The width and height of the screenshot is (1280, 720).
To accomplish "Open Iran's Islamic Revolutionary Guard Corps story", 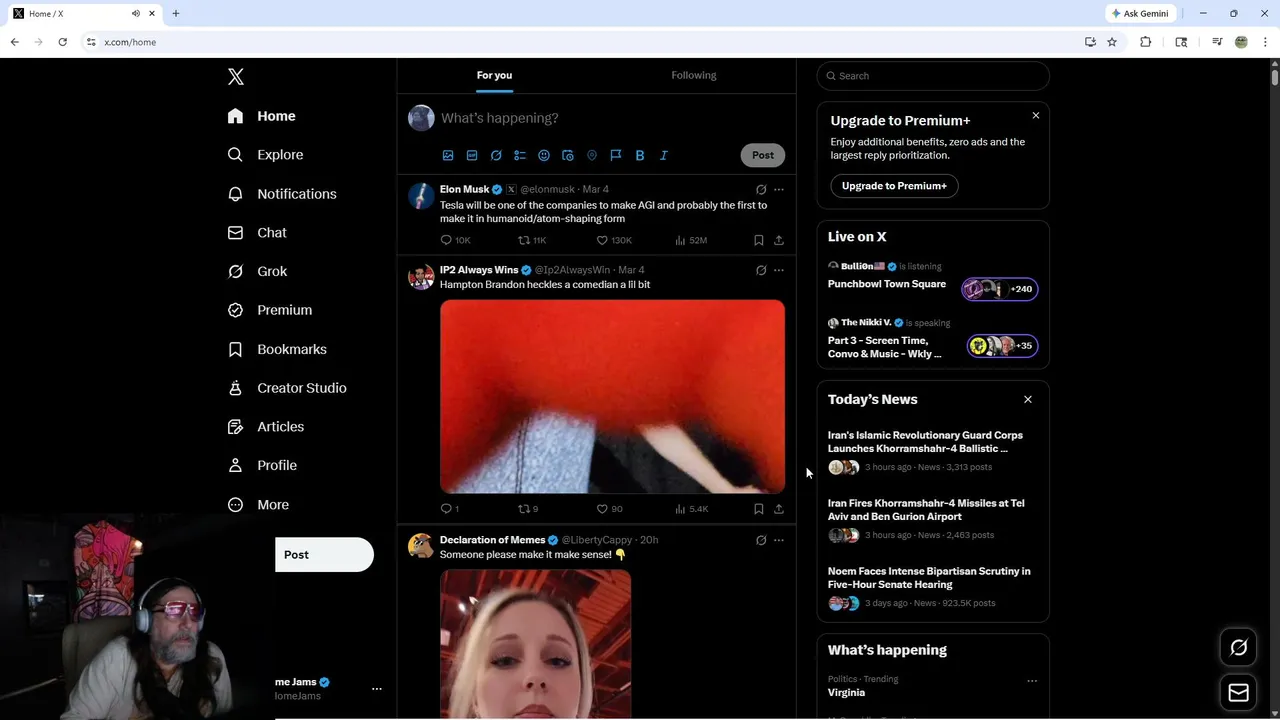I will point(933,451).
